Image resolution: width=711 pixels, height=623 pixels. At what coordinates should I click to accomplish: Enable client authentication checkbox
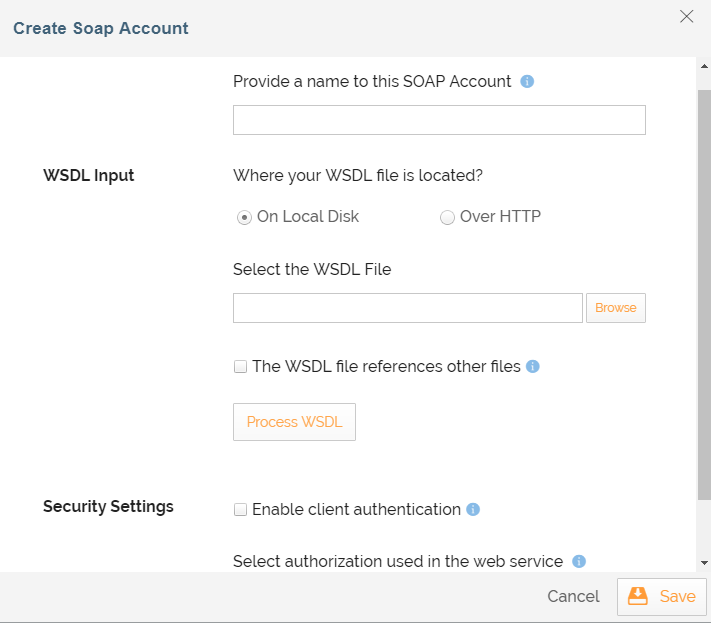point(240,510)
